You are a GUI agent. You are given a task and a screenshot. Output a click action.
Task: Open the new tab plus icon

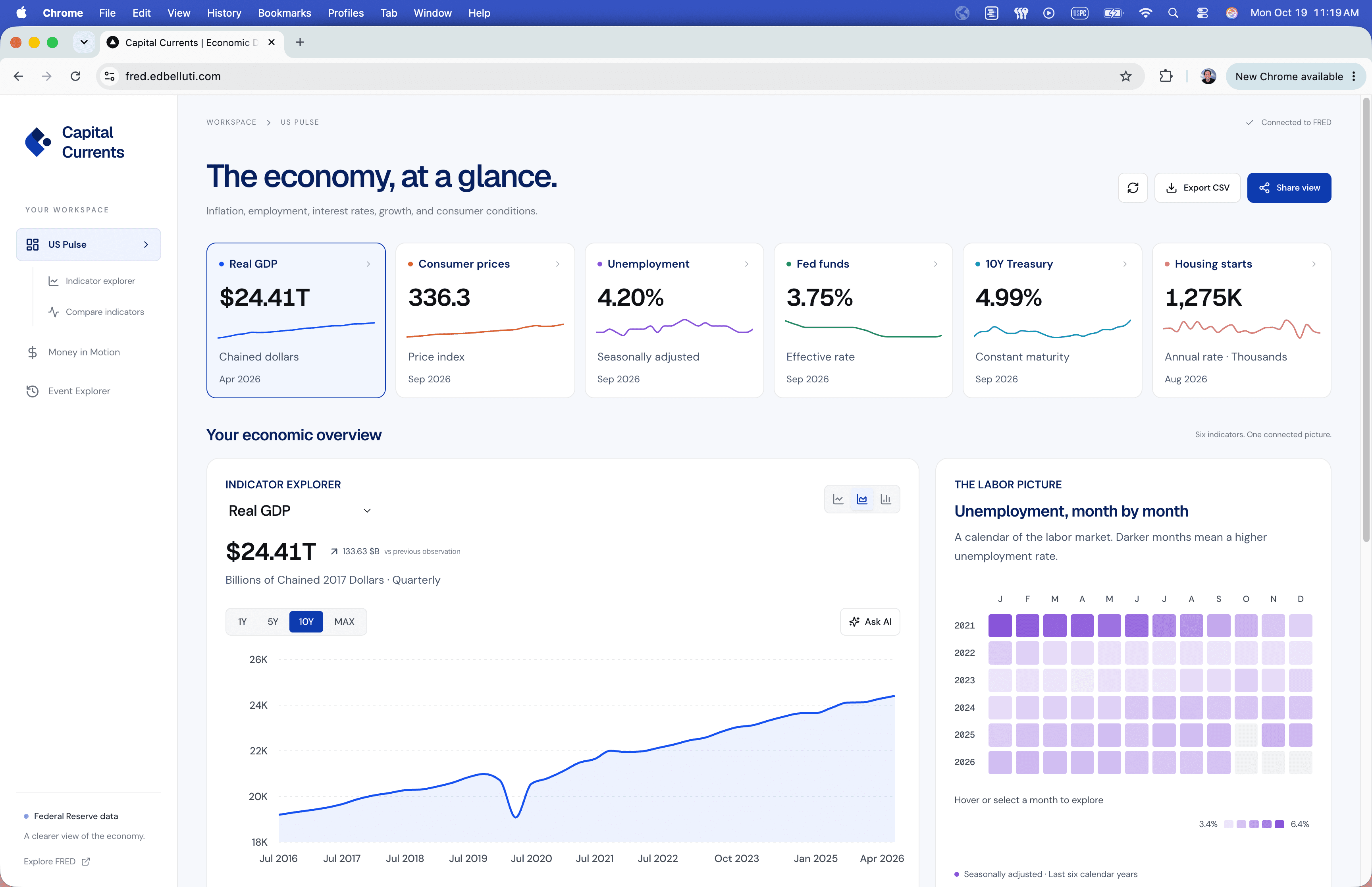[300, 42]
